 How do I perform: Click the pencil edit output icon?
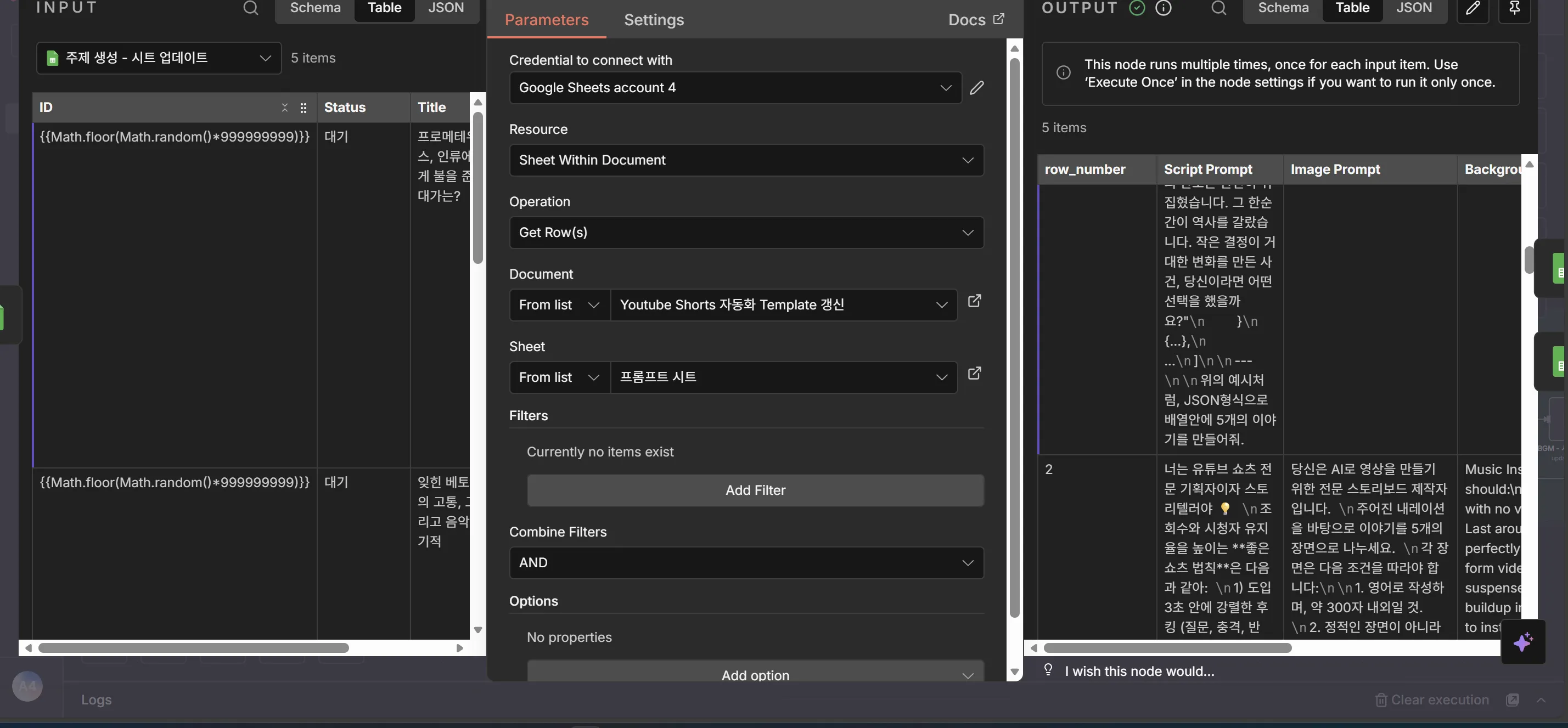pyautogui.click(x=1472, y=8)
